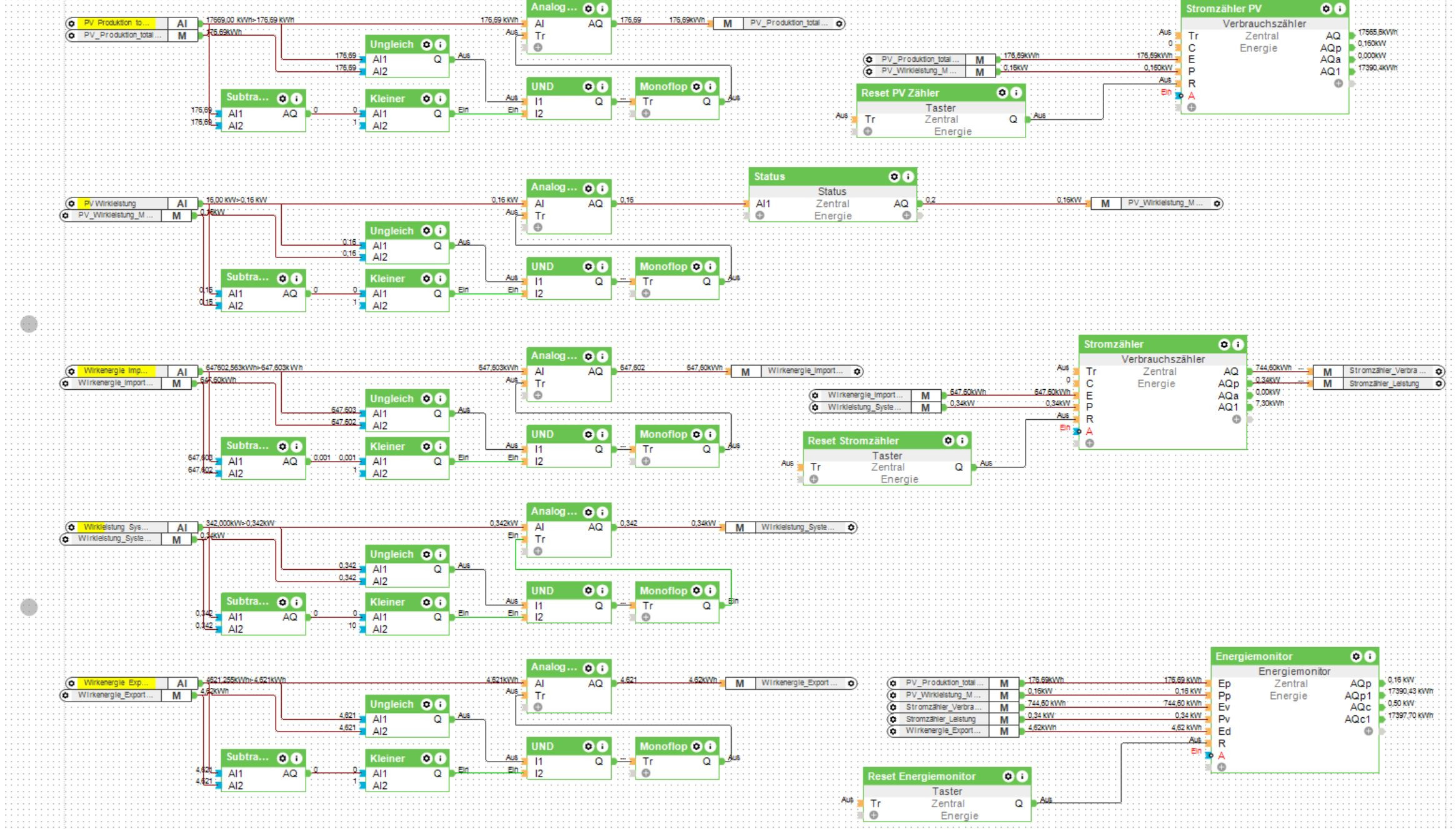Click info icon on Stromzähler PV block
1456x829 pixels.
[1340, 9]
